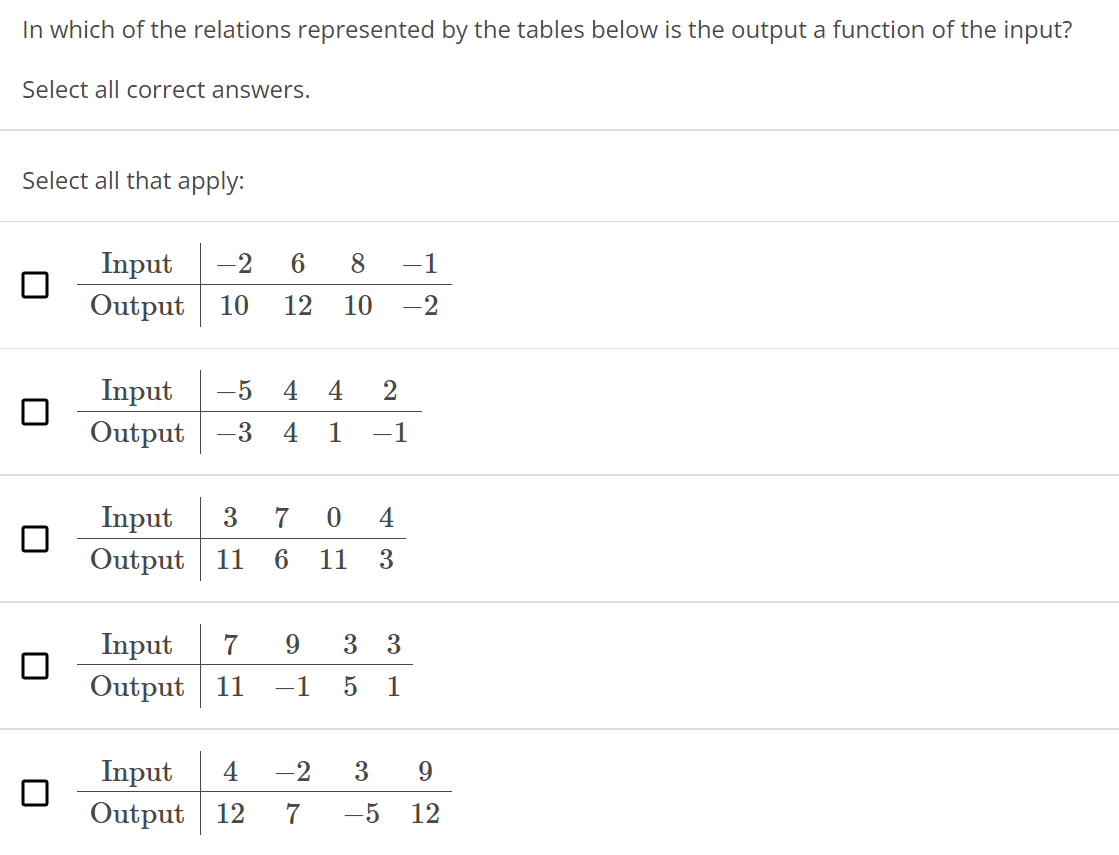
Task: Click the Output label in the second table
Action: [137, 433]
